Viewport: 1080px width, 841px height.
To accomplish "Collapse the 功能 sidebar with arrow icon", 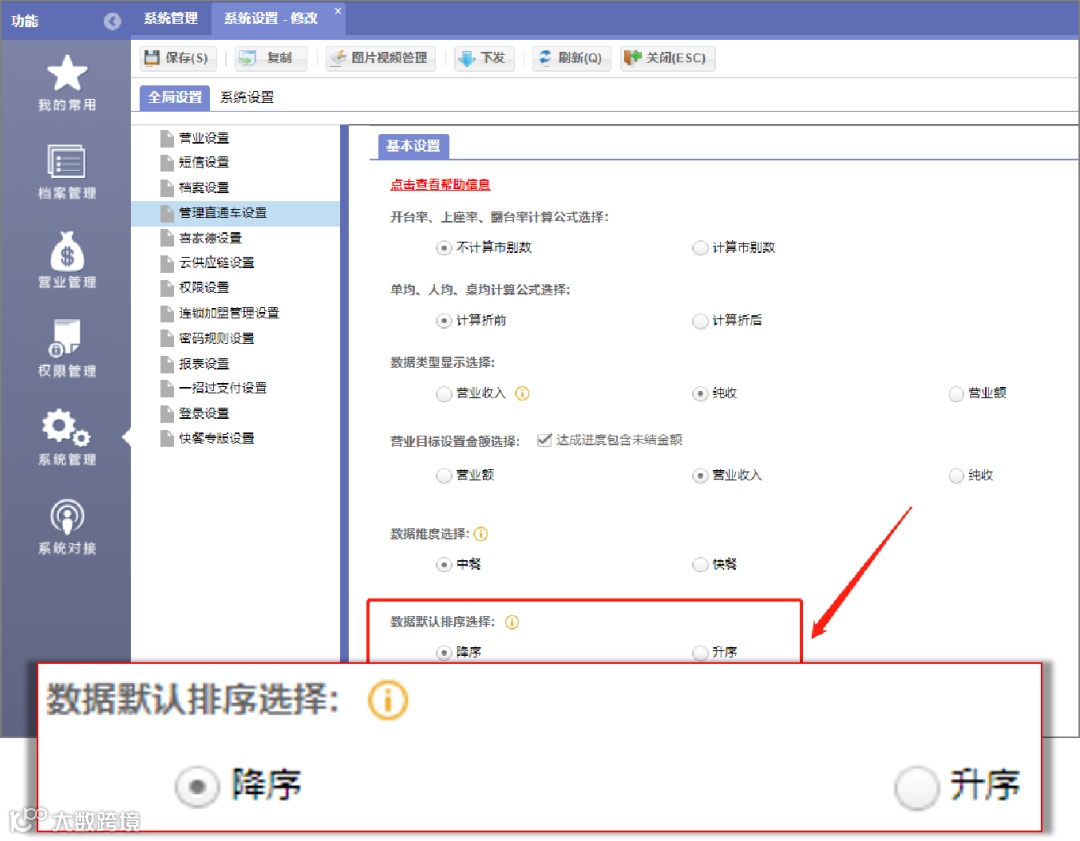I will click(x=112, y=21).
